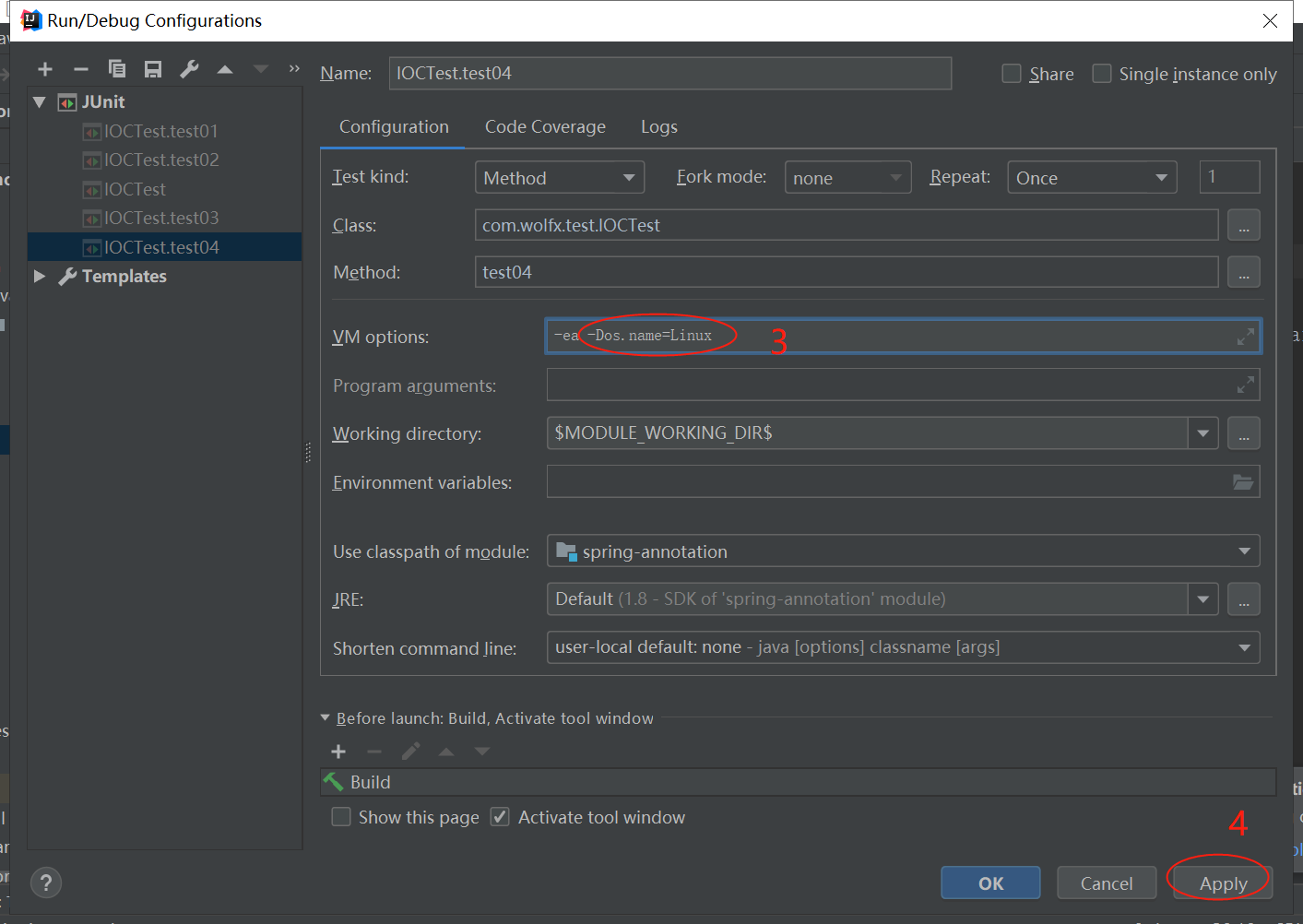Click the Environment variables input field

coord(903,481)
